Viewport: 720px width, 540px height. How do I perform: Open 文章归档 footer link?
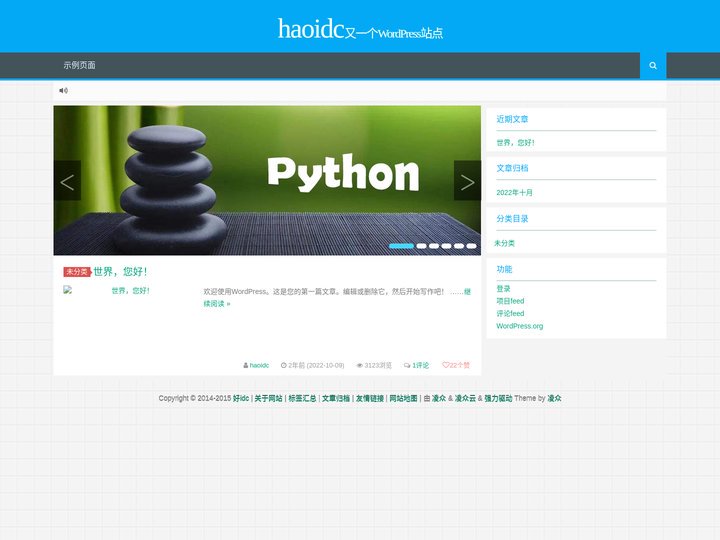336,398
